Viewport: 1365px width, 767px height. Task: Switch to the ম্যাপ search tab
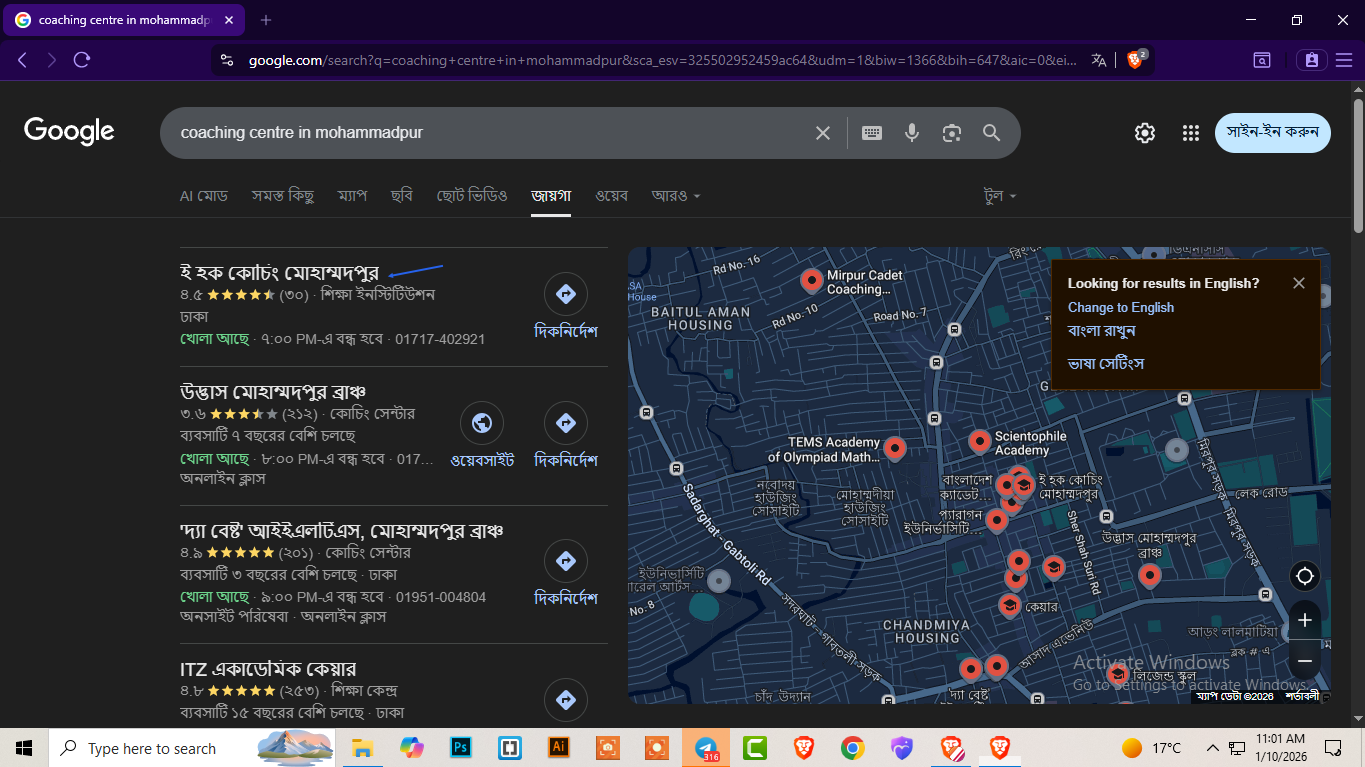tap(352, 195)
